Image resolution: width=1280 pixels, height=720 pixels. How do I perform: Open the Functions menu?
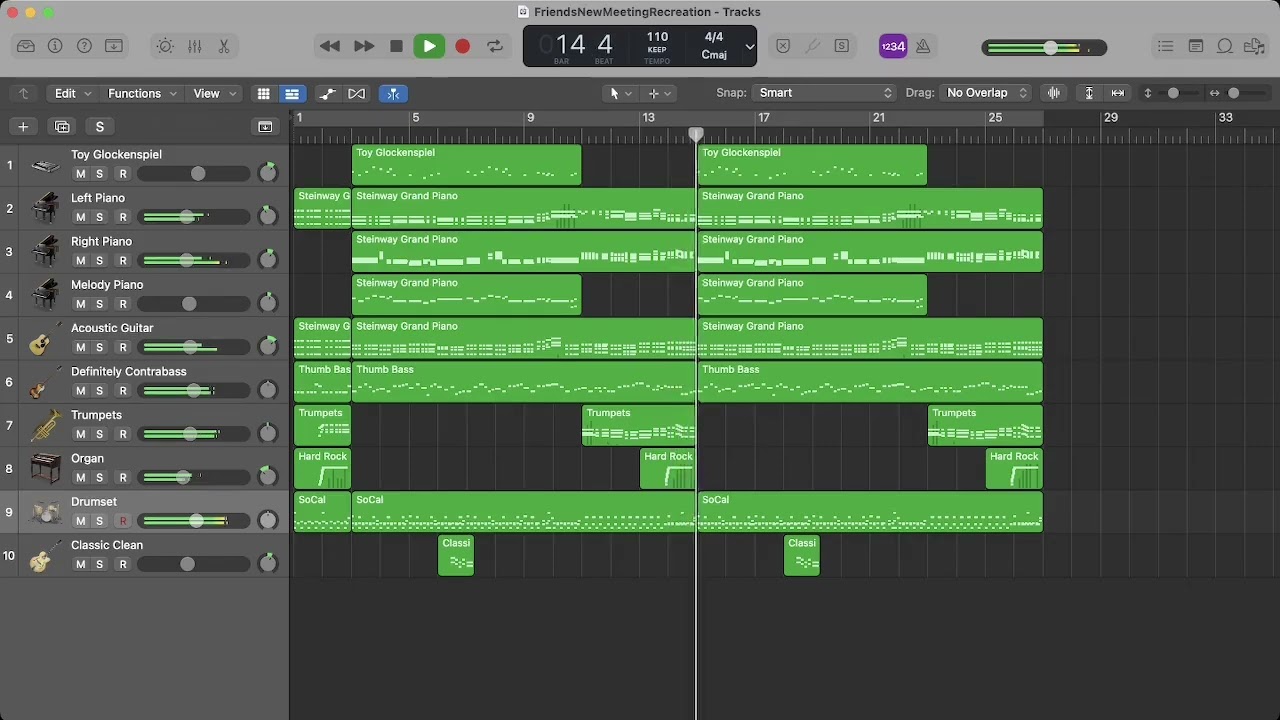[x=142, y=93]
